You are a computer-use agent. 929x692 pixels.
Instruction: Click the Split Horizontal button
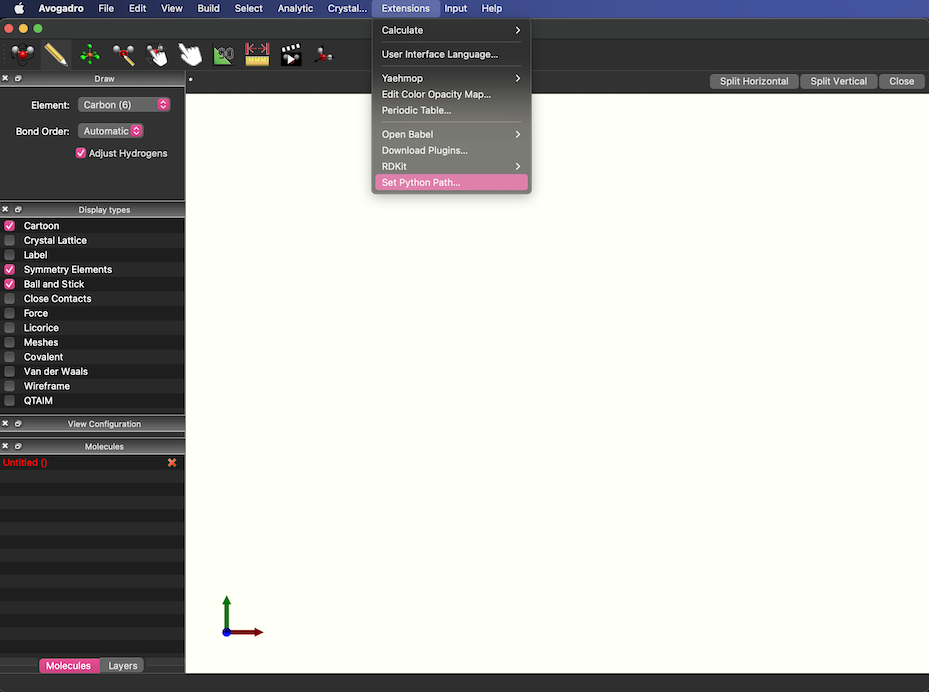point(754,81)
